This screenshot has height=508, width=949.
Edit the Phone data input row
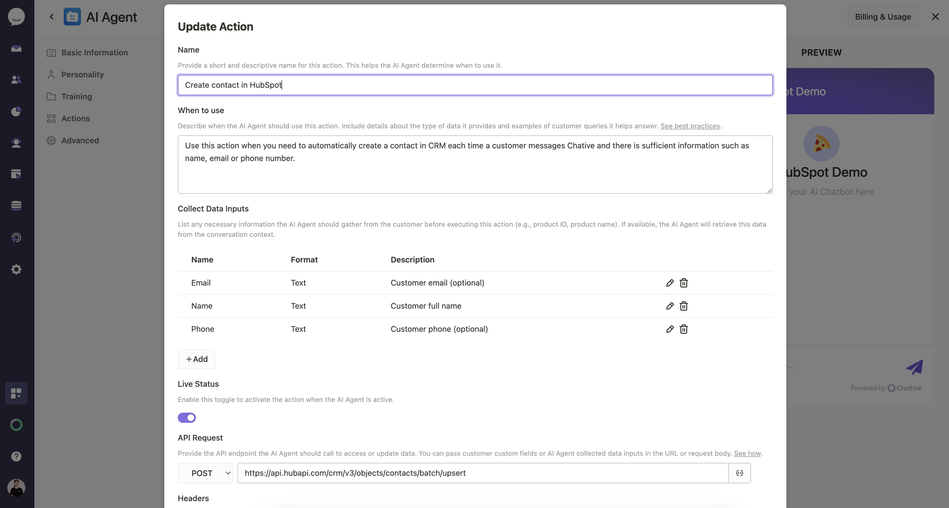pyautogui.click(x=670, y=329)
